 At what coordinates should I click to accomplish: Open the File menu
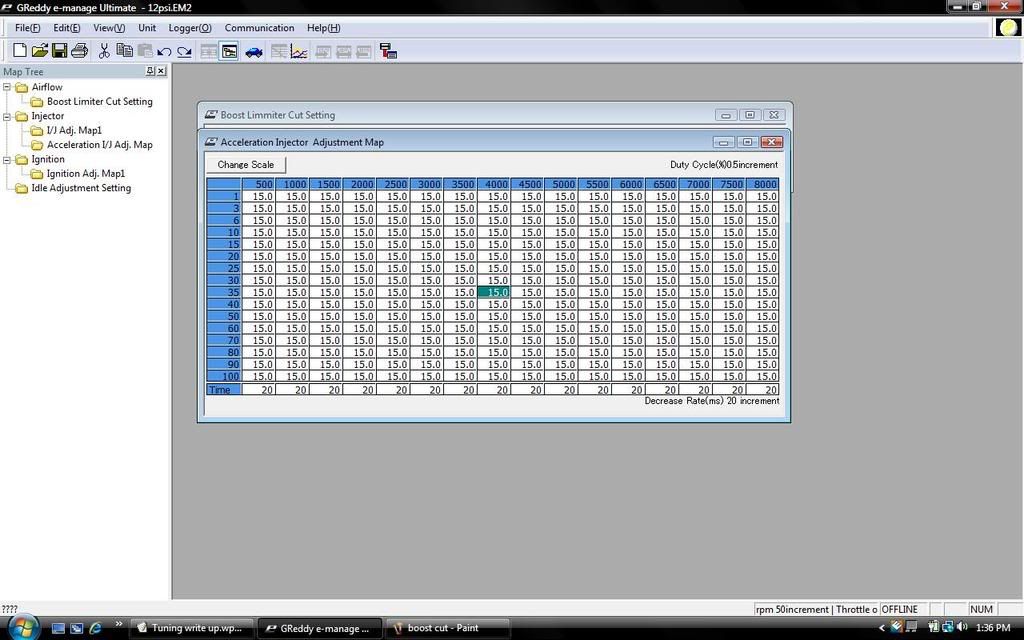pos(27,28)
